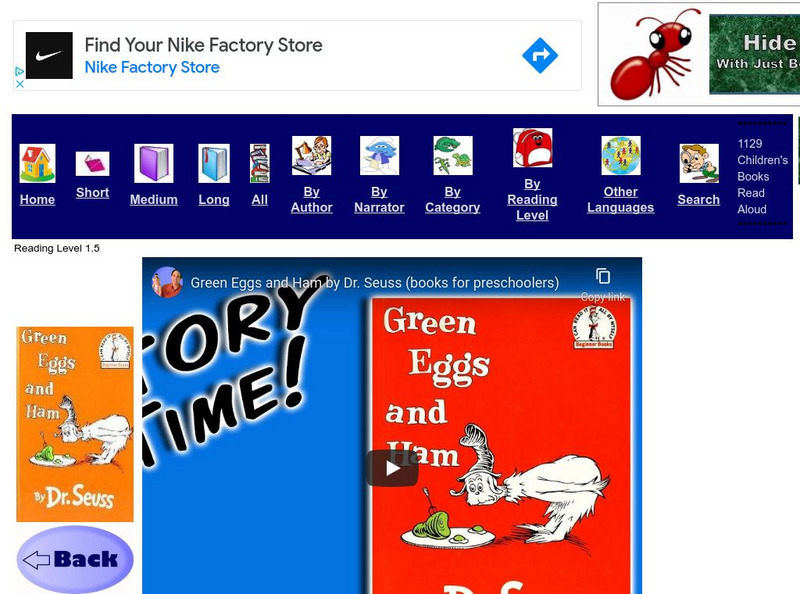
Task: Click the Copy link icon on video
Action: pos(603,277)
